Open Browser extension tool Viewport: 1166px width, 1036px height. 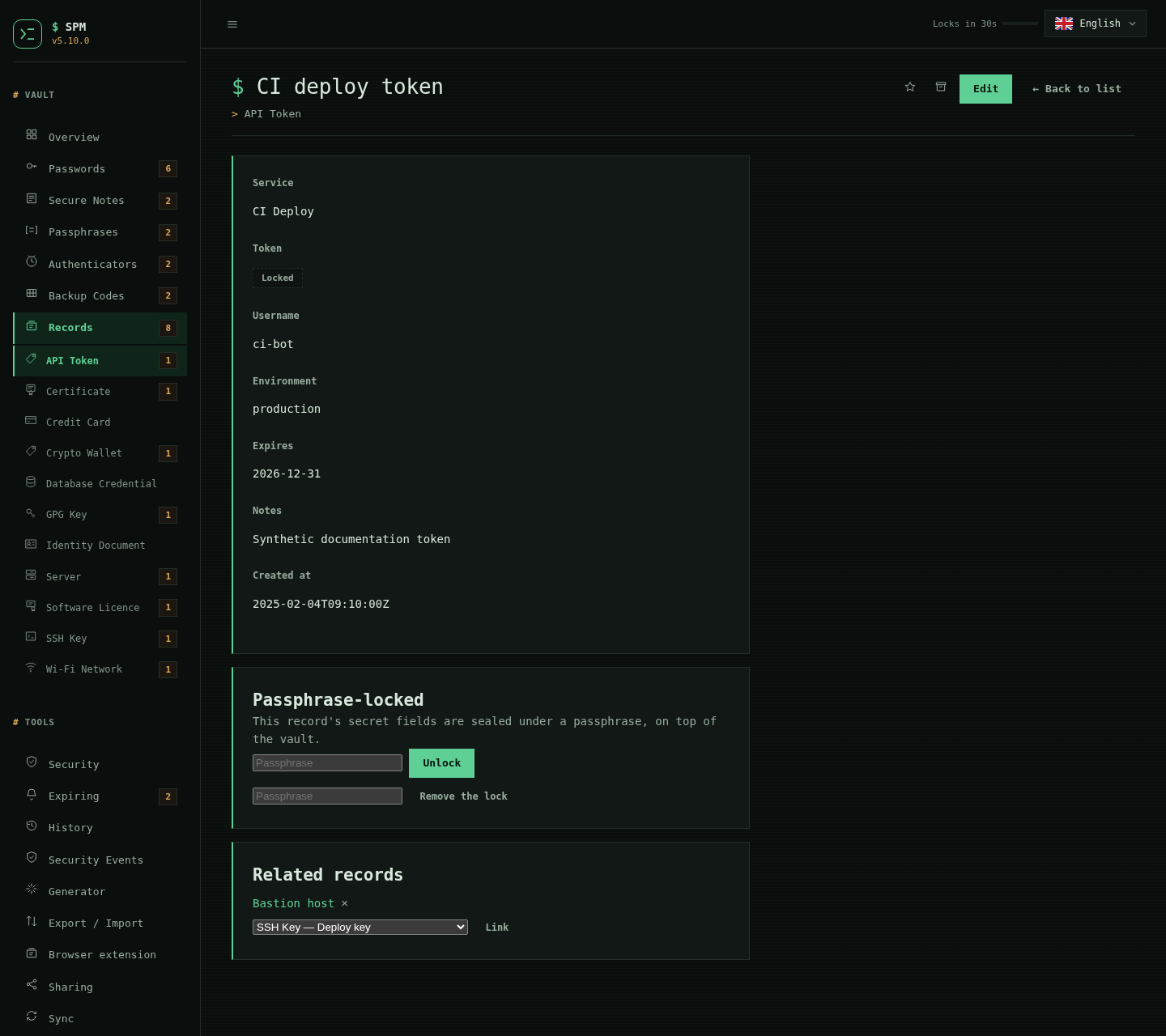click(x=100, y=955)
